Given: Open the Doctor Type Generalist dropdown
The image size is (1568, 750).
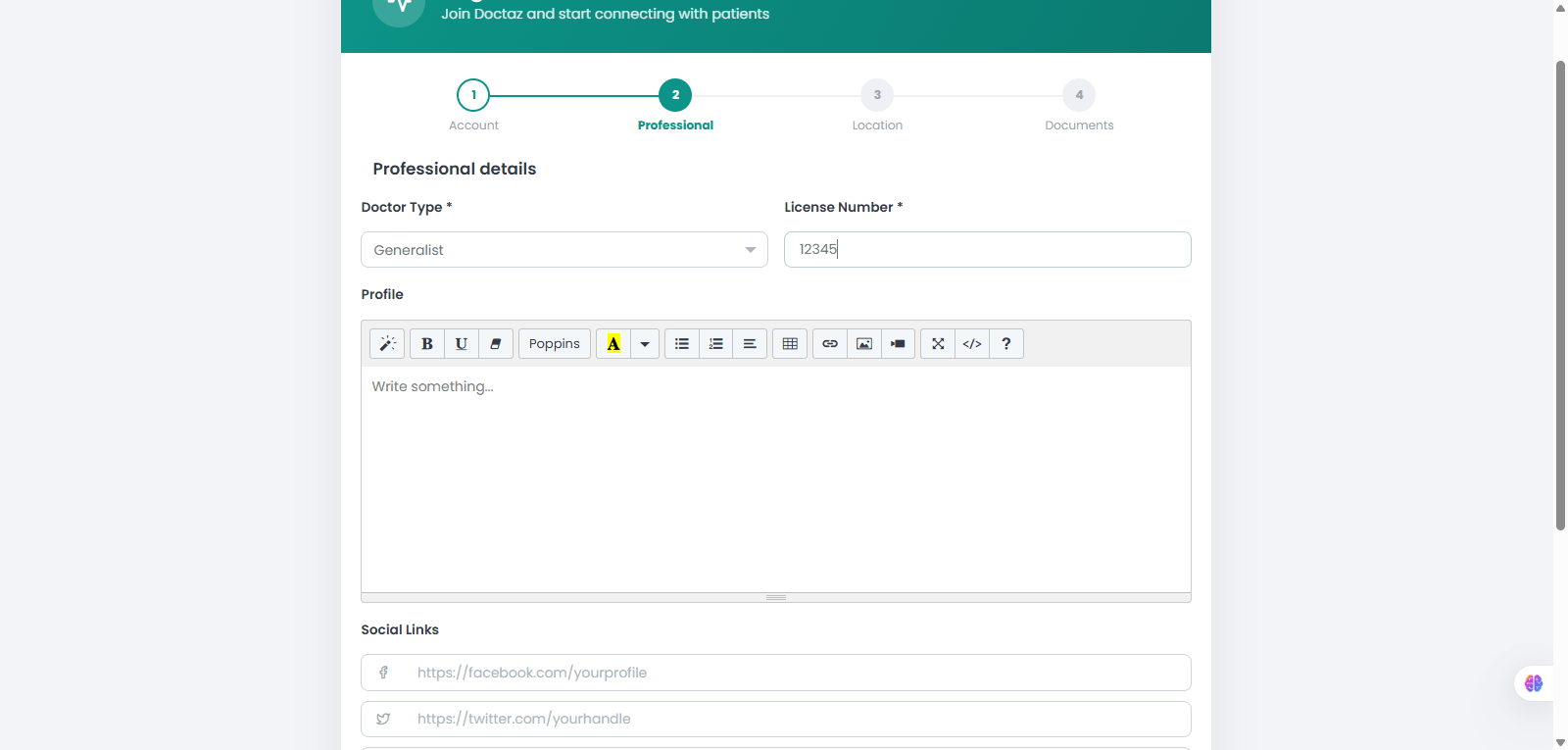Looking at the screenshot, I should (564, 250).
